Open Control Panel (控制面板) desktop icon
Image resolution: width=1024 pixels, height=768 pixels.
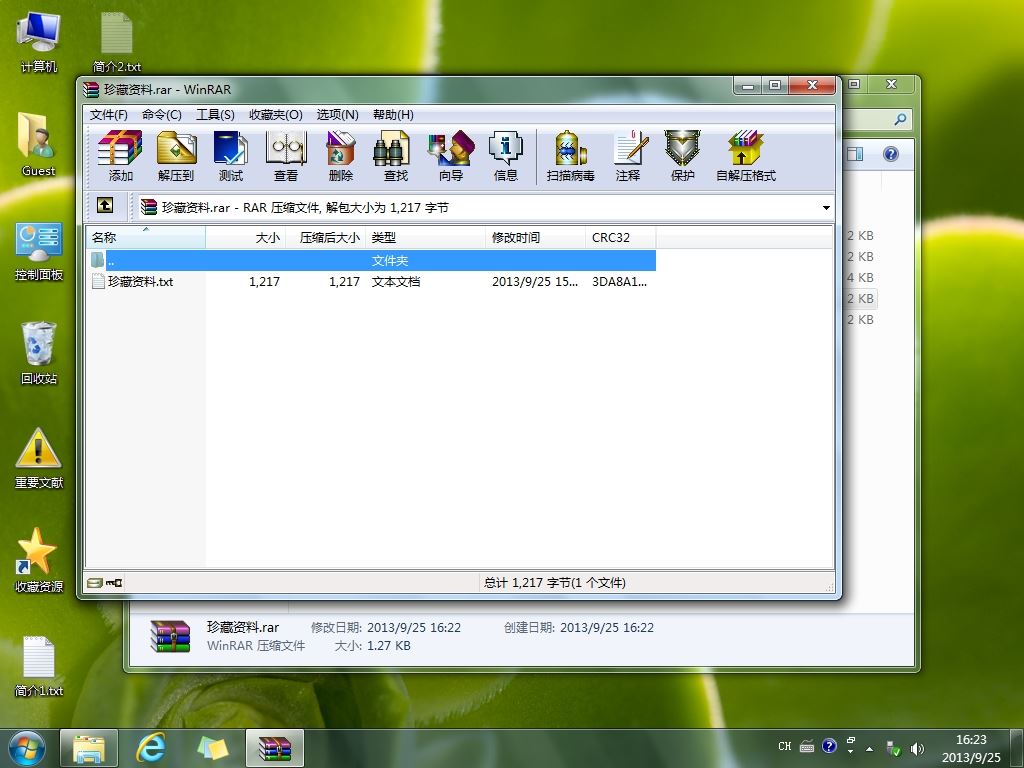click(x=39, y=251)
